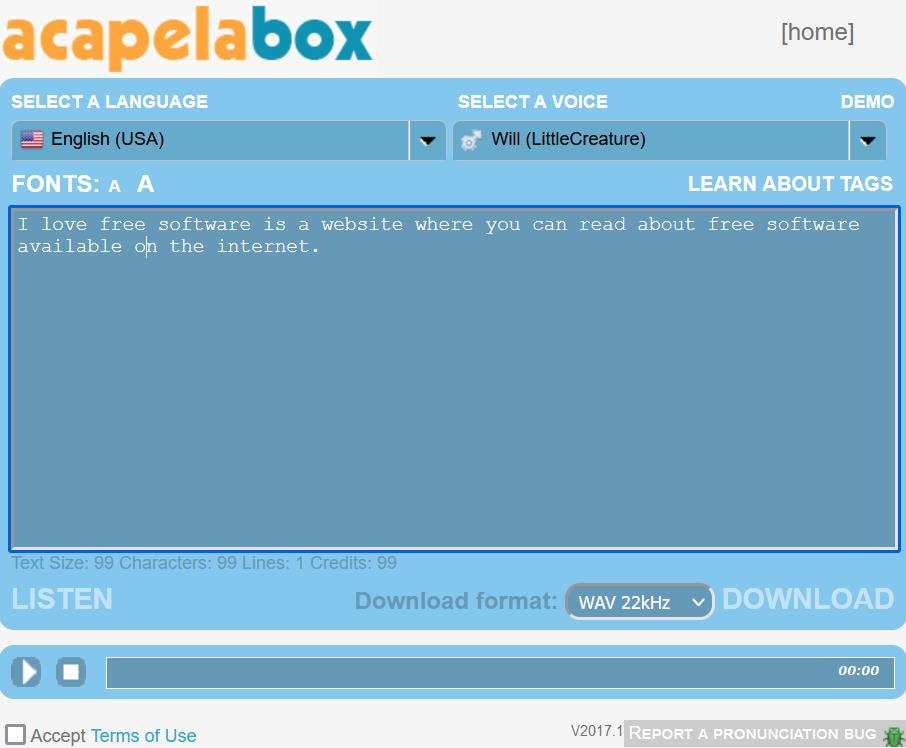Click the voice gender icon beside Will
Viewport: 906px width, 748px height.
471,140
